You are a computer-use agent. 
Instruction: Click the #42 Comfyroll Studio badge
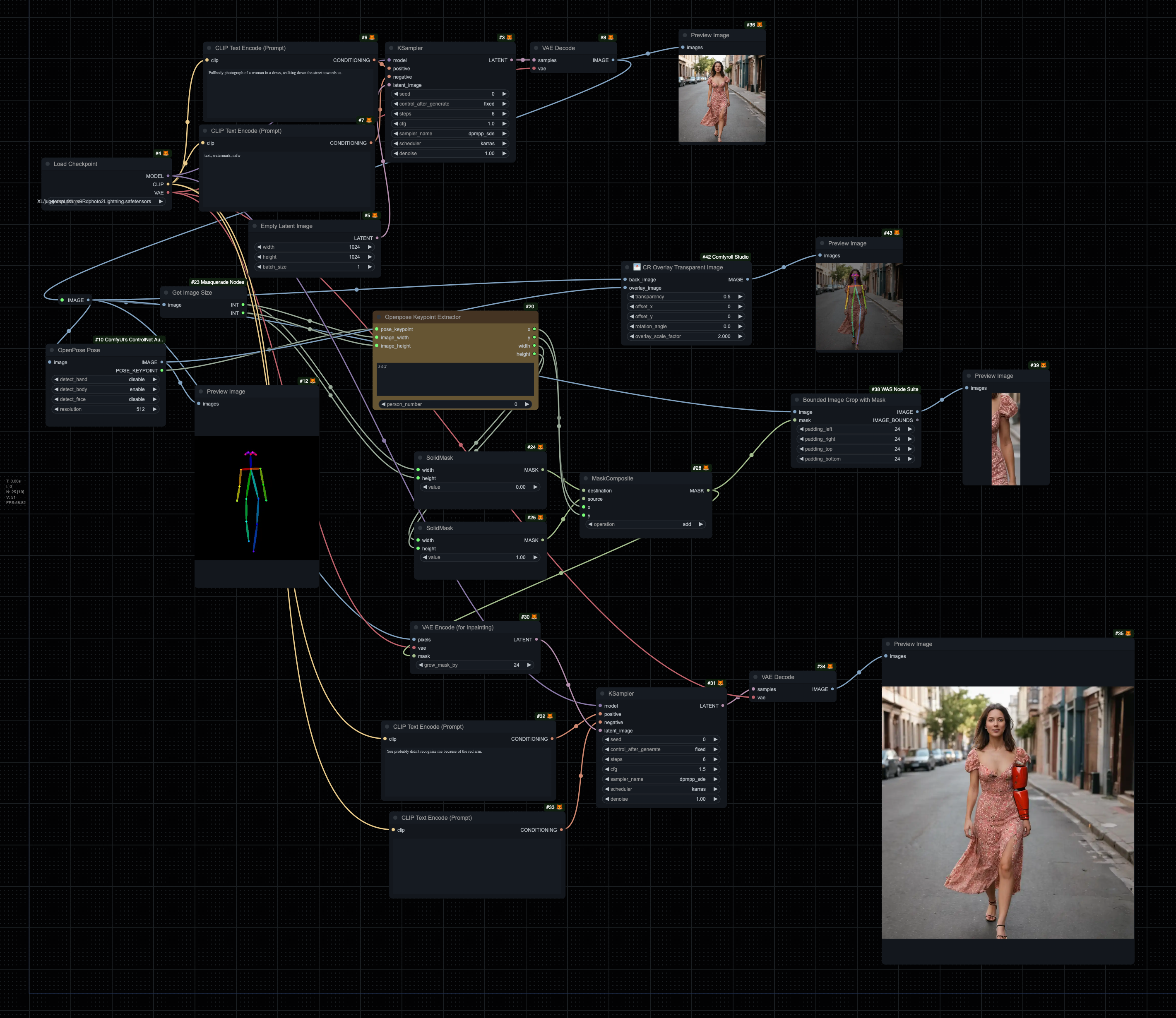726,257
